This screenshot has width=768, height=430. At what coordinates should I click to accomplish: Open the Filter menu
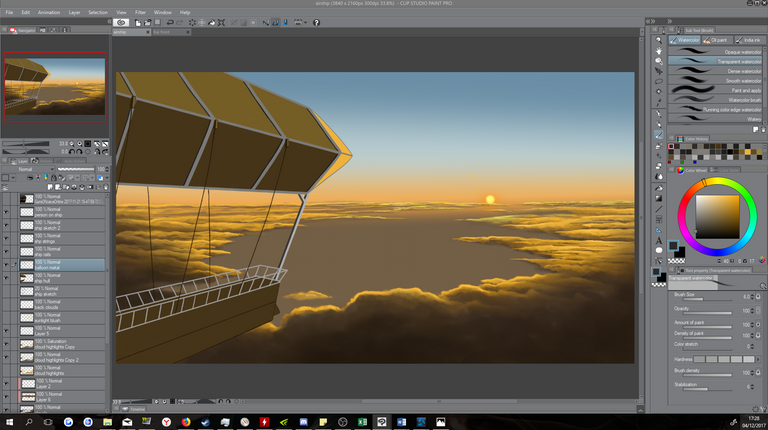tap(139, 12)
